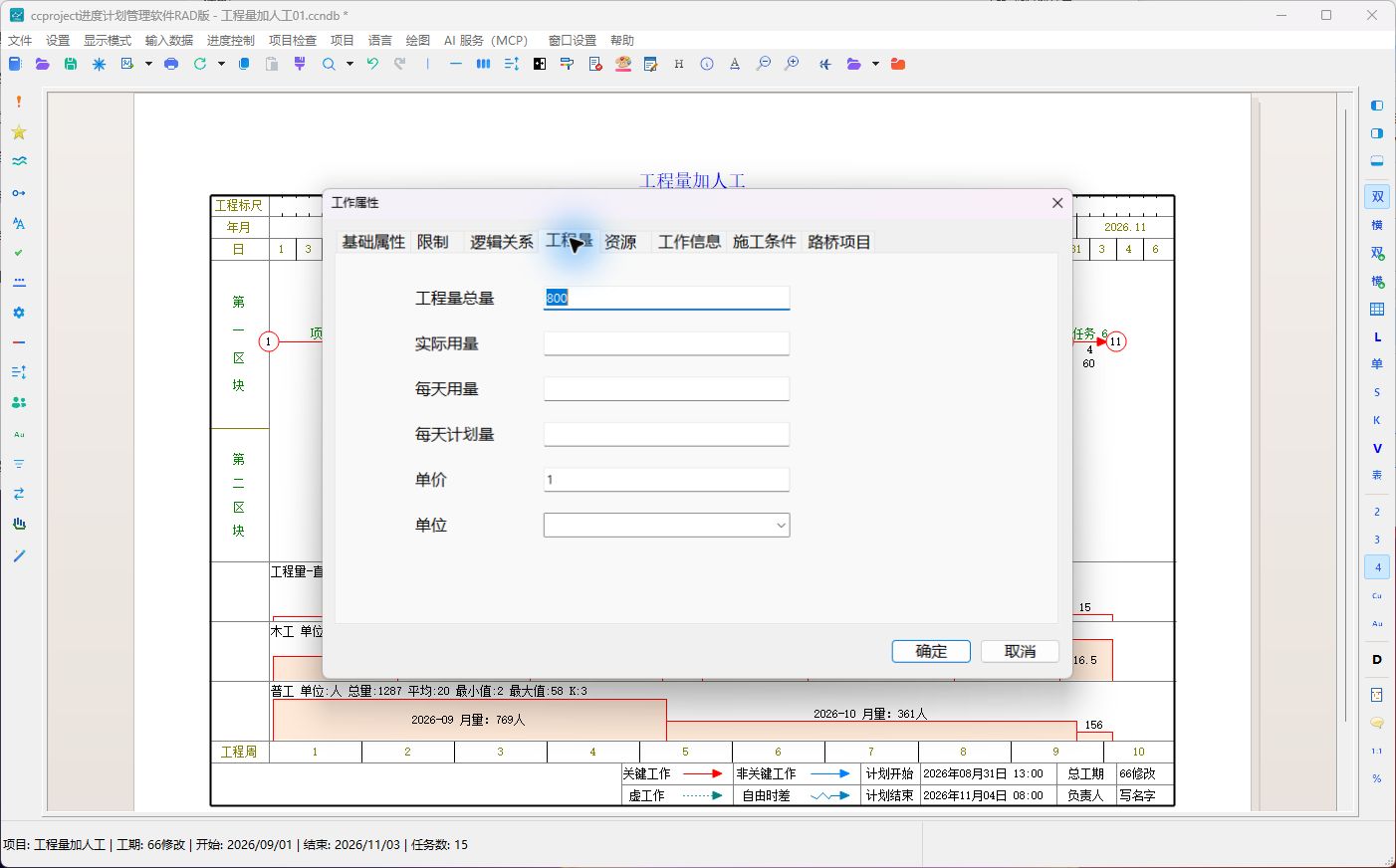Viewport: 1396px width, 868px height.
Task: Click the 工程量总量 input field
Action: point(666,298)
